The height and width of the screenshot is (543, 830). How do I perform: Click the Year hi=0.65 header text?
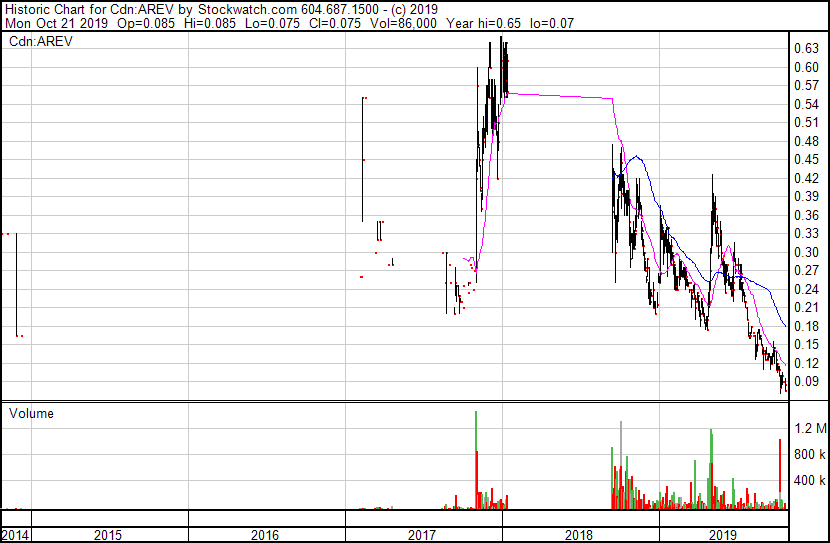tap(483, 23)
